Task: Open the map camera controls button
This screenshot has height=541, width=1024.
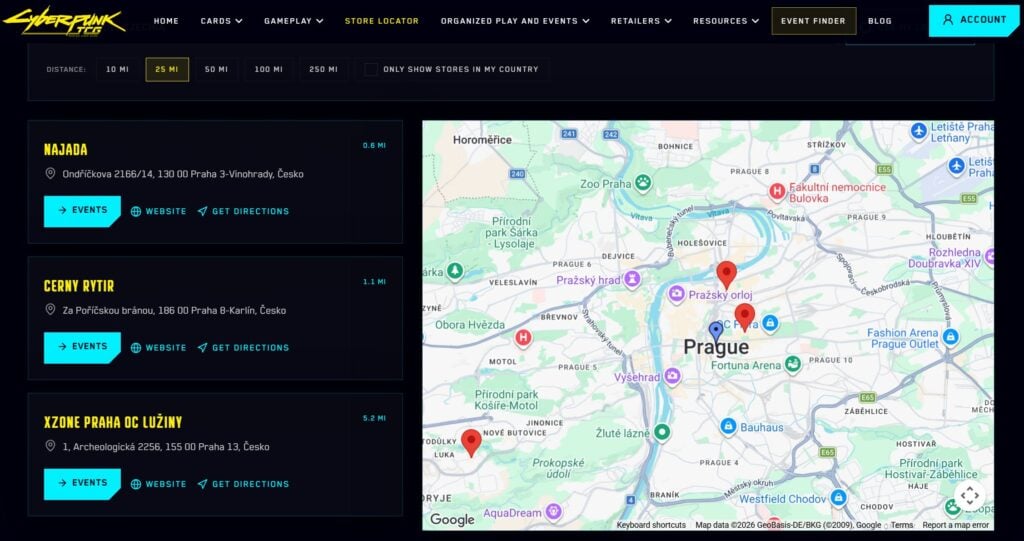Action: [x=970, y=495]
